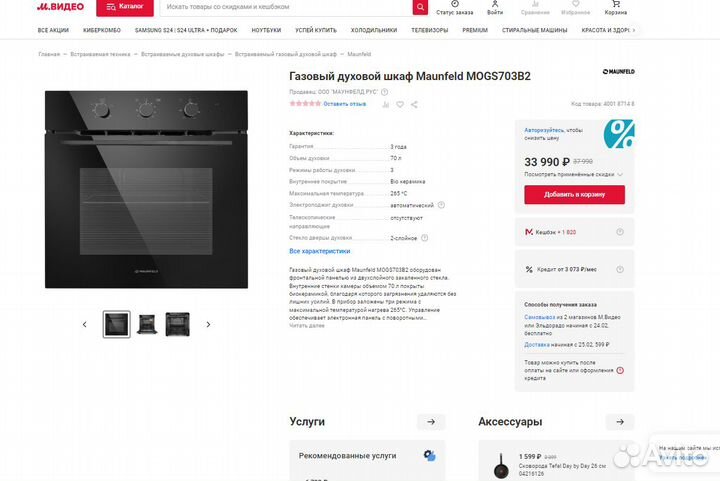720x481 pixels.
Task: Expand description with Читать далее
Action: (x=307, y=325)
